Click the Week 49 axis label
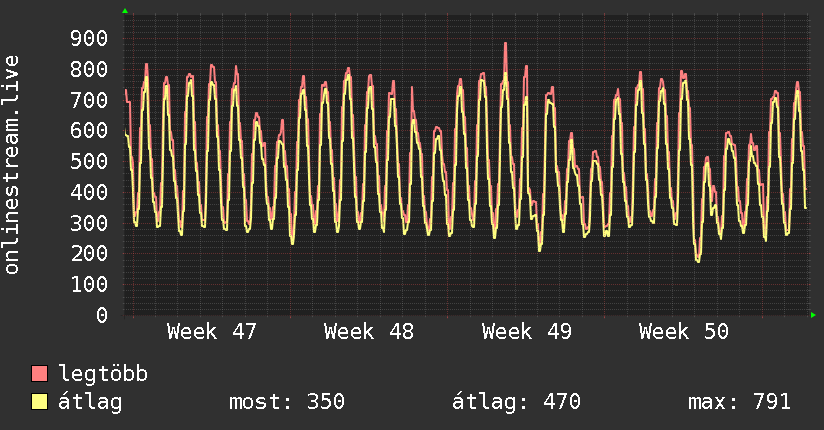824x430 pixels. tap(527, 332)
